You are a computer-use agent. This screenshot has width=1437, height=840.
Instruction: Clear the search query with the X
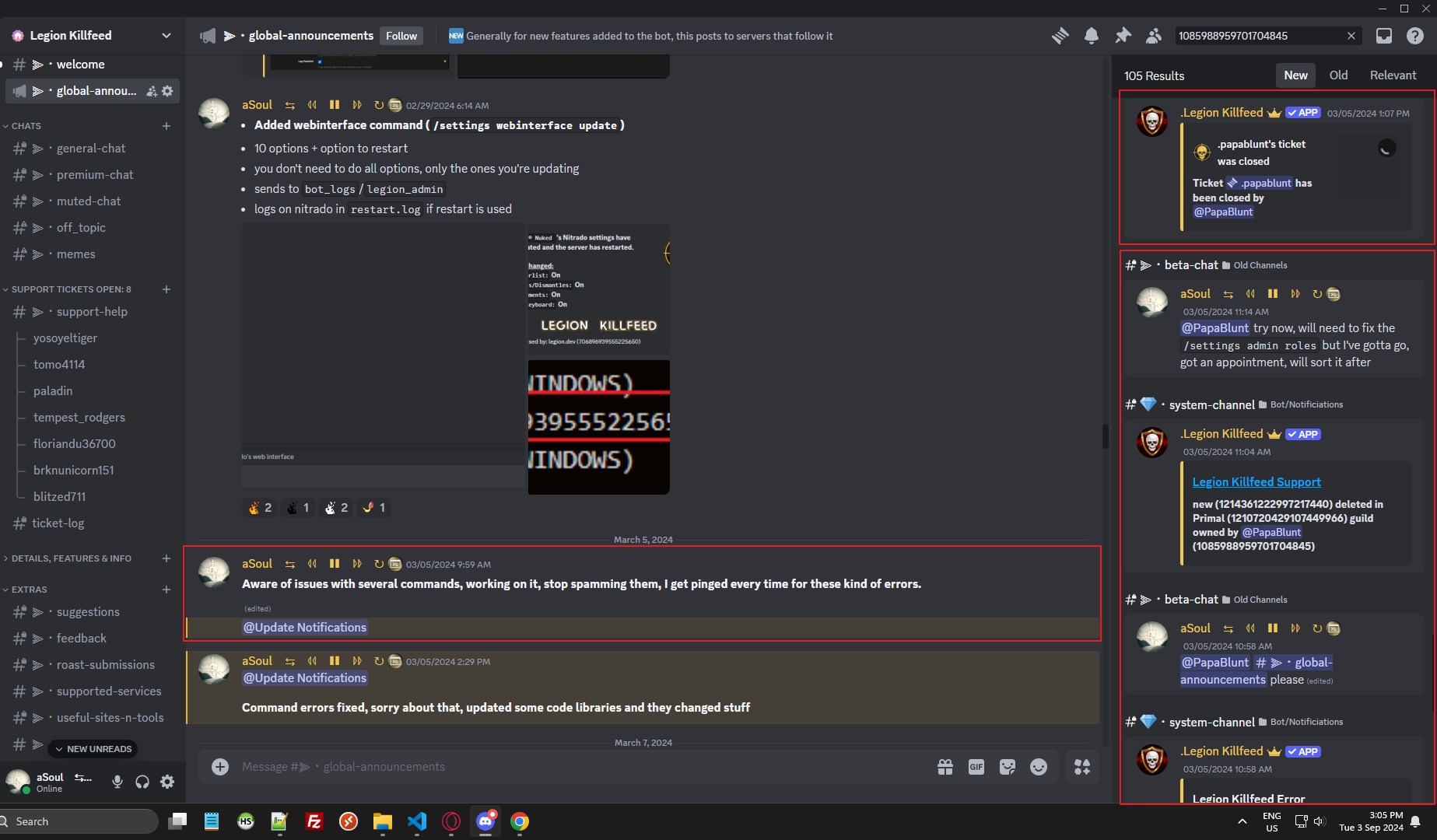pos(1351,36)
